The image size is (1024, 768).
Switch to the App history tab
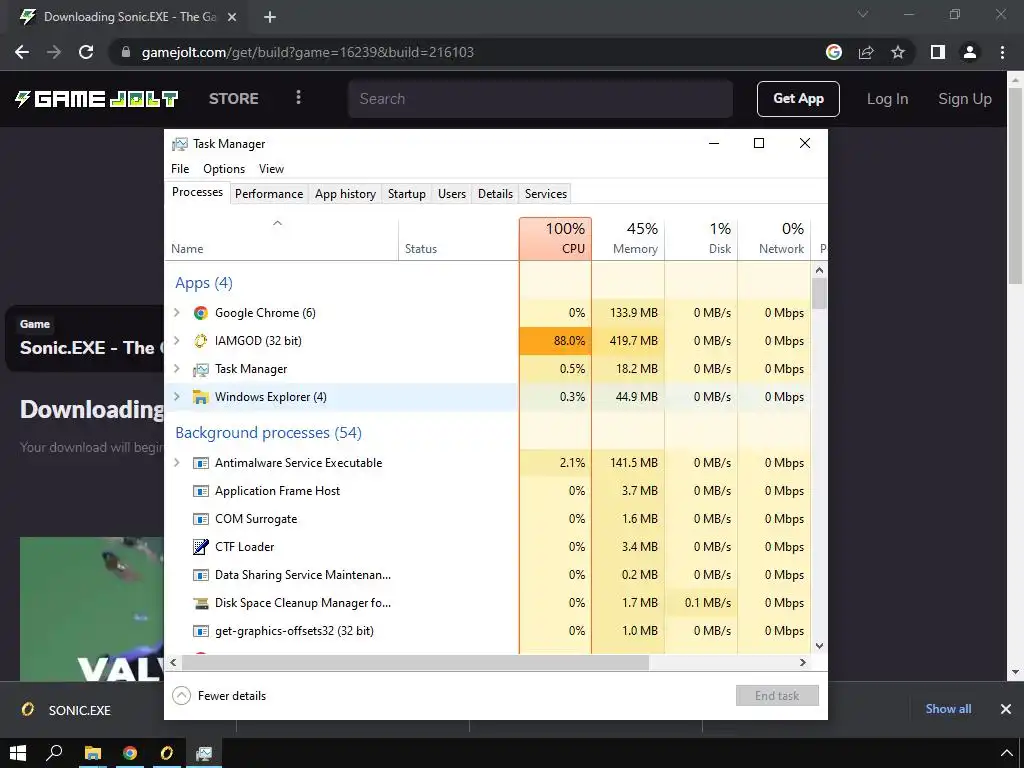(x=345, y=194)
